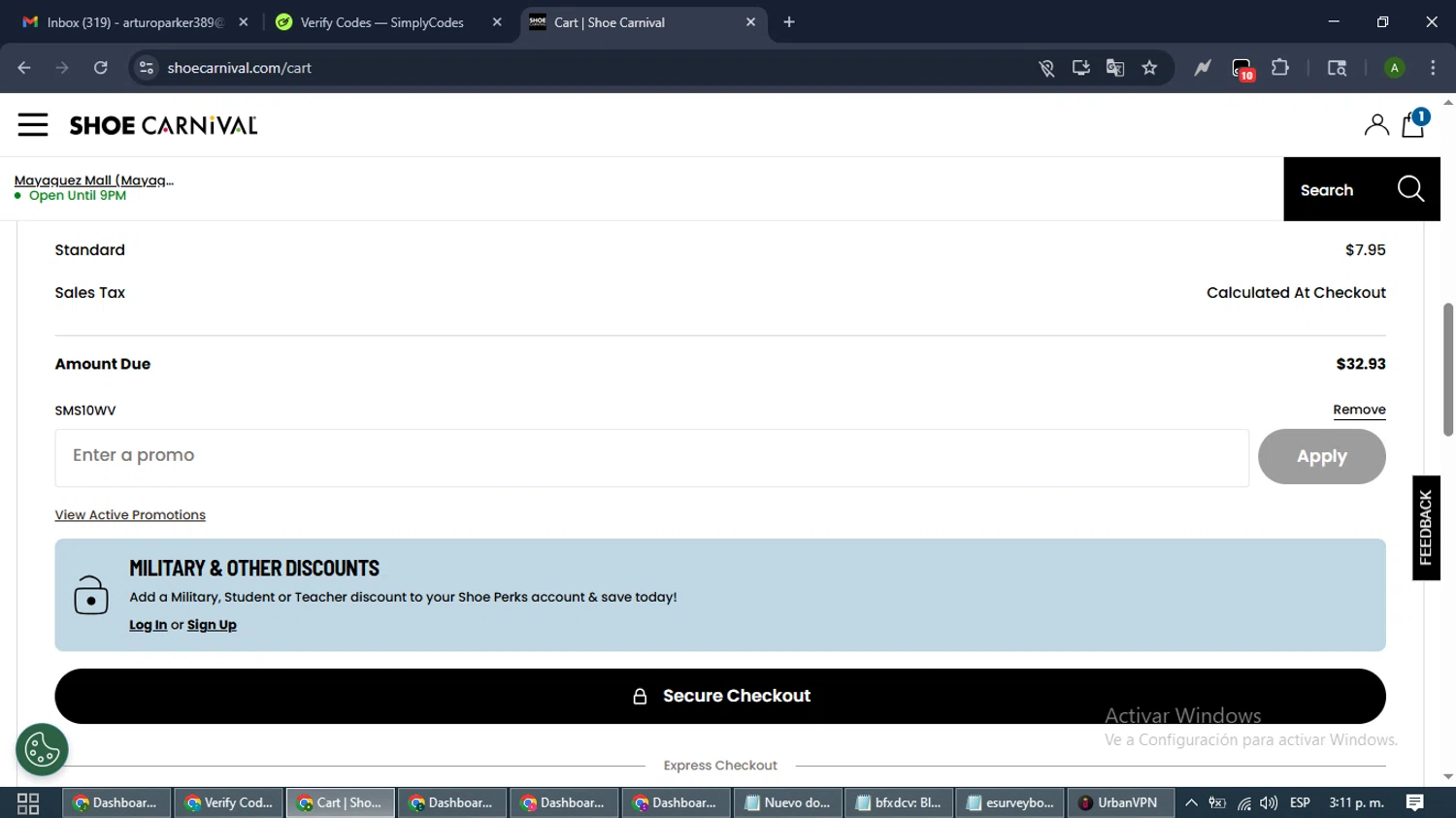Click the Standard shipping $7.95 value
This screenshot has height=818, width=1456.
click(x=1365, y=250)
